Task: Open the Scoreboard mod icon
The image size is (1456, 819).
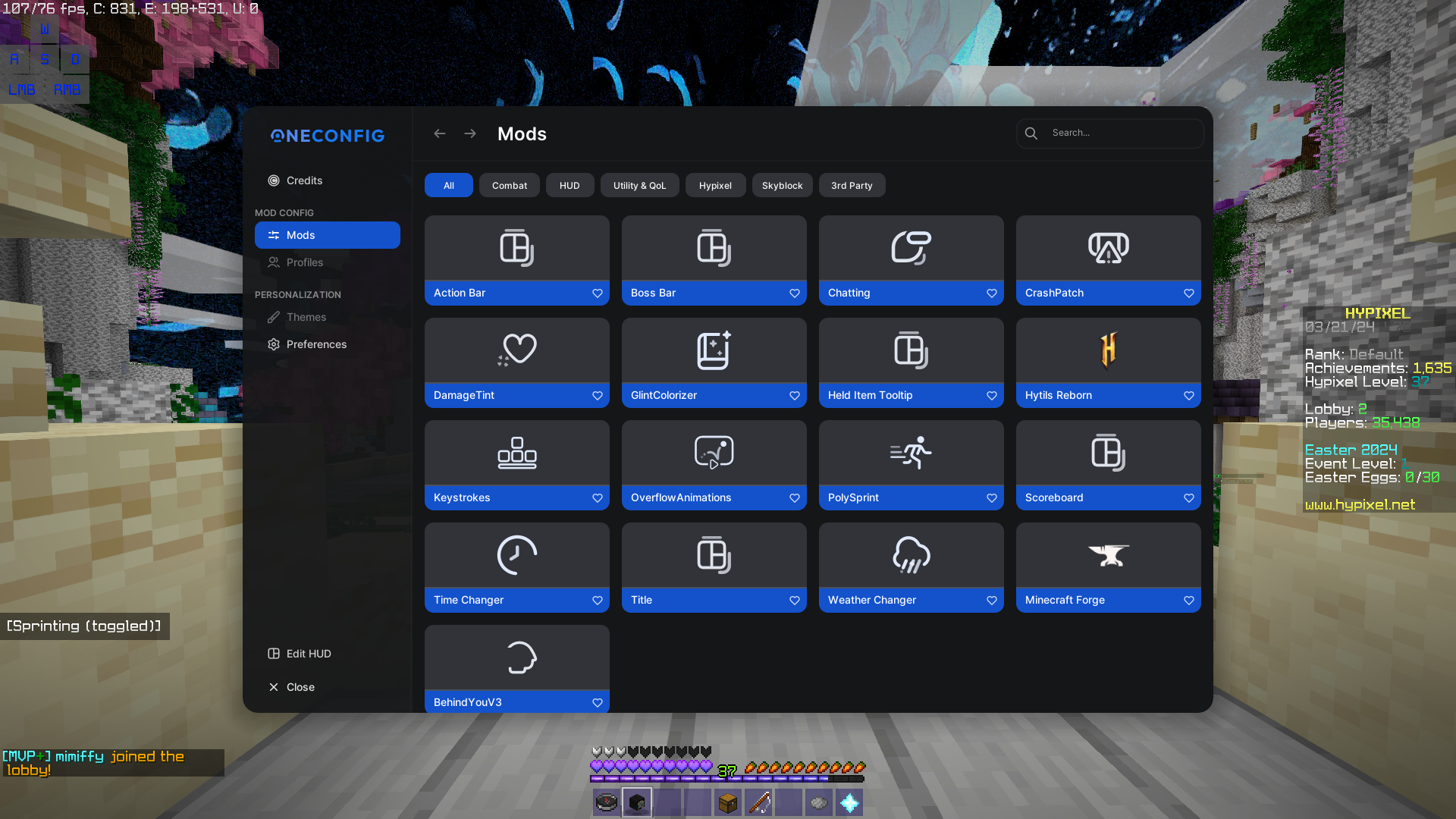Action: [x=1109, y=453]
